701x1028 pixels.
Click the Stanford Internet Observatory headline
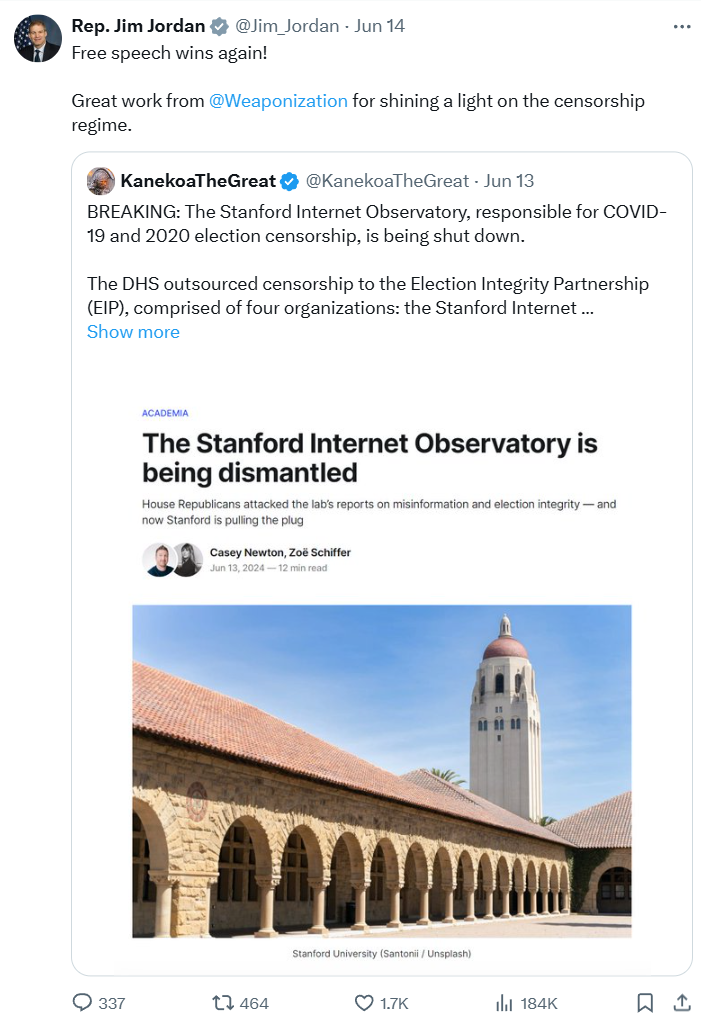tap(369, 457)
